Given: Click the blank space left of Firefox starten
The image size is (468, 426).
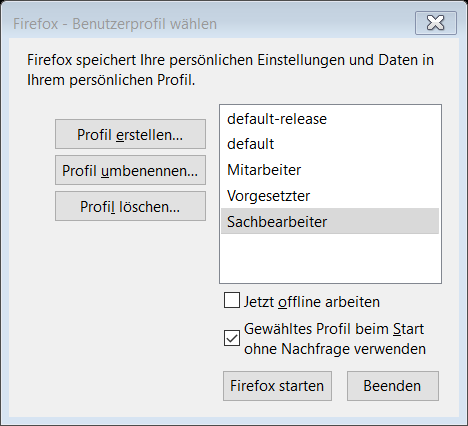Looking at the screenshot, I should pos(117,386).
